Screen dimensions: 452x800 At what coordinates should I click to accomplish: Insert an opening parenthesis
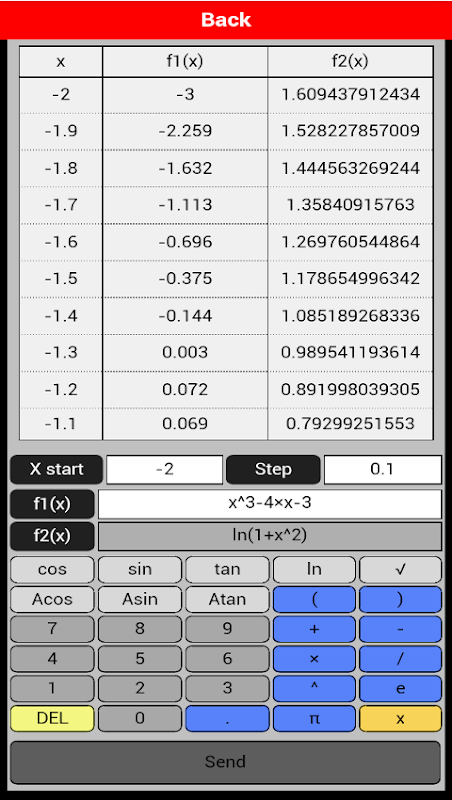point(314,599)
